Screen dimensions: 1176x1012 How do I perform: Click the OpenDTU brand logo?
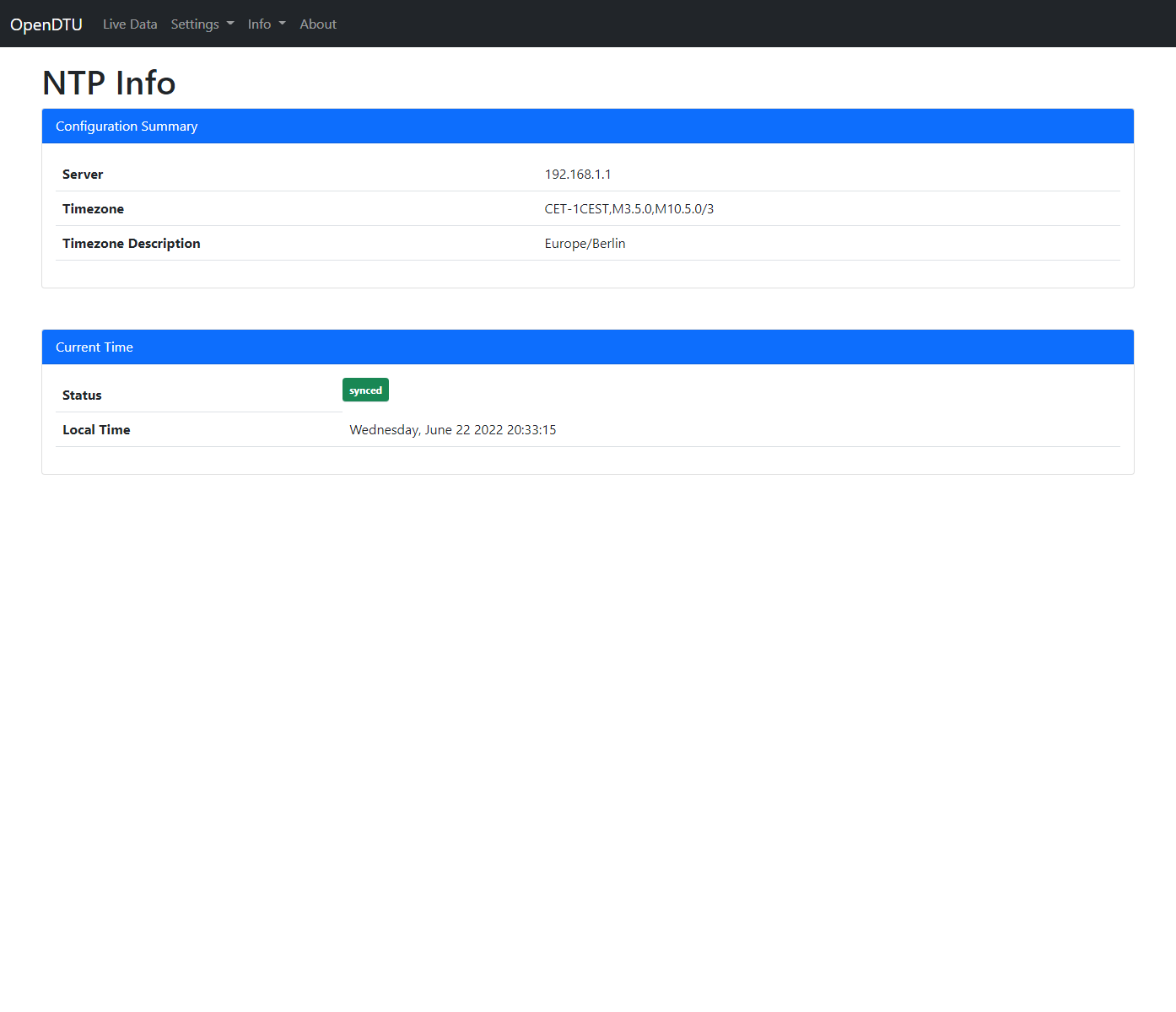coord(46,24)
